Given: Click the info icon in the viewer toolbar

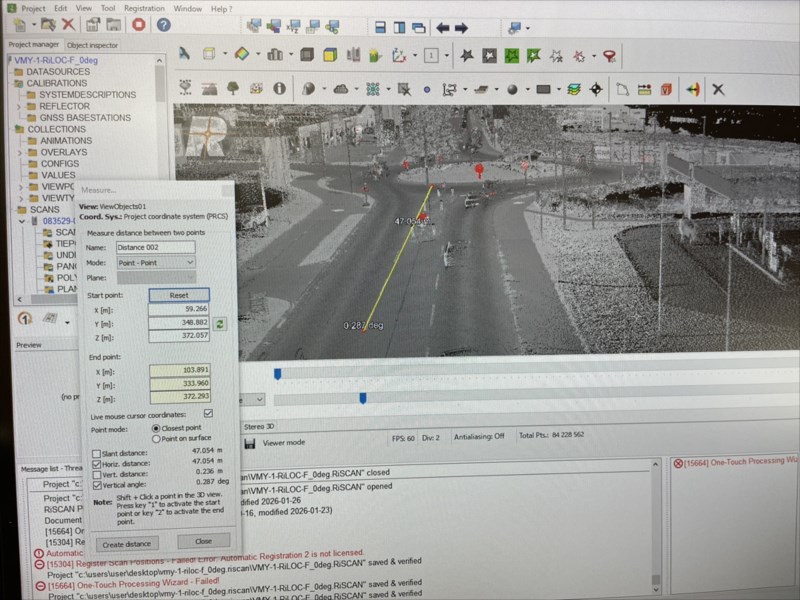Looking at the screenshot, I should coord(279,88).
